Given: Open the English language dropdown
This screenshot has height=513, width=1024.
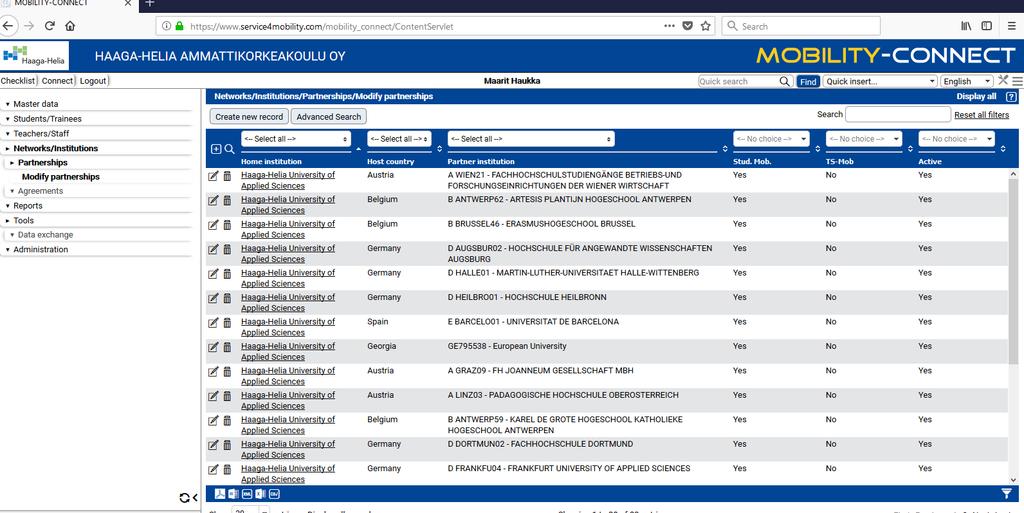Looking at the screenshot, I should click(x=967, y=81).
